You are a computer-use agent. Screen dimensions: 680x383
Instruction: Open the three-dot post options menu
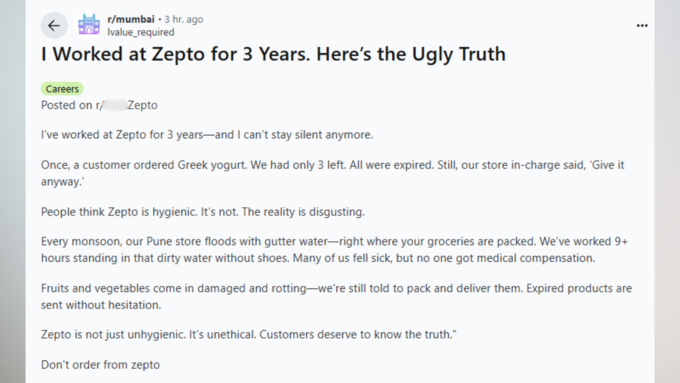click(x=642, y=26)
